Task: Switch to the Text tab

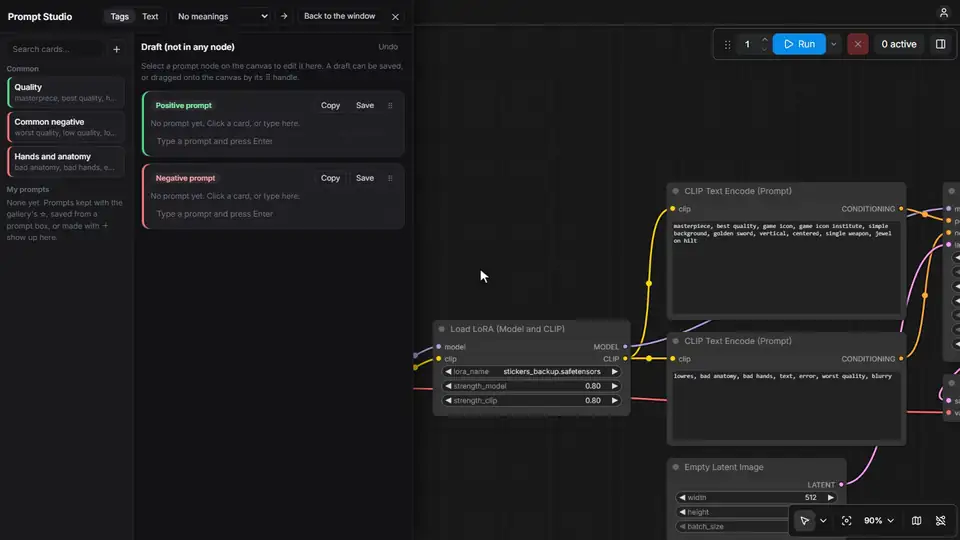Action: tap(150, 17)
